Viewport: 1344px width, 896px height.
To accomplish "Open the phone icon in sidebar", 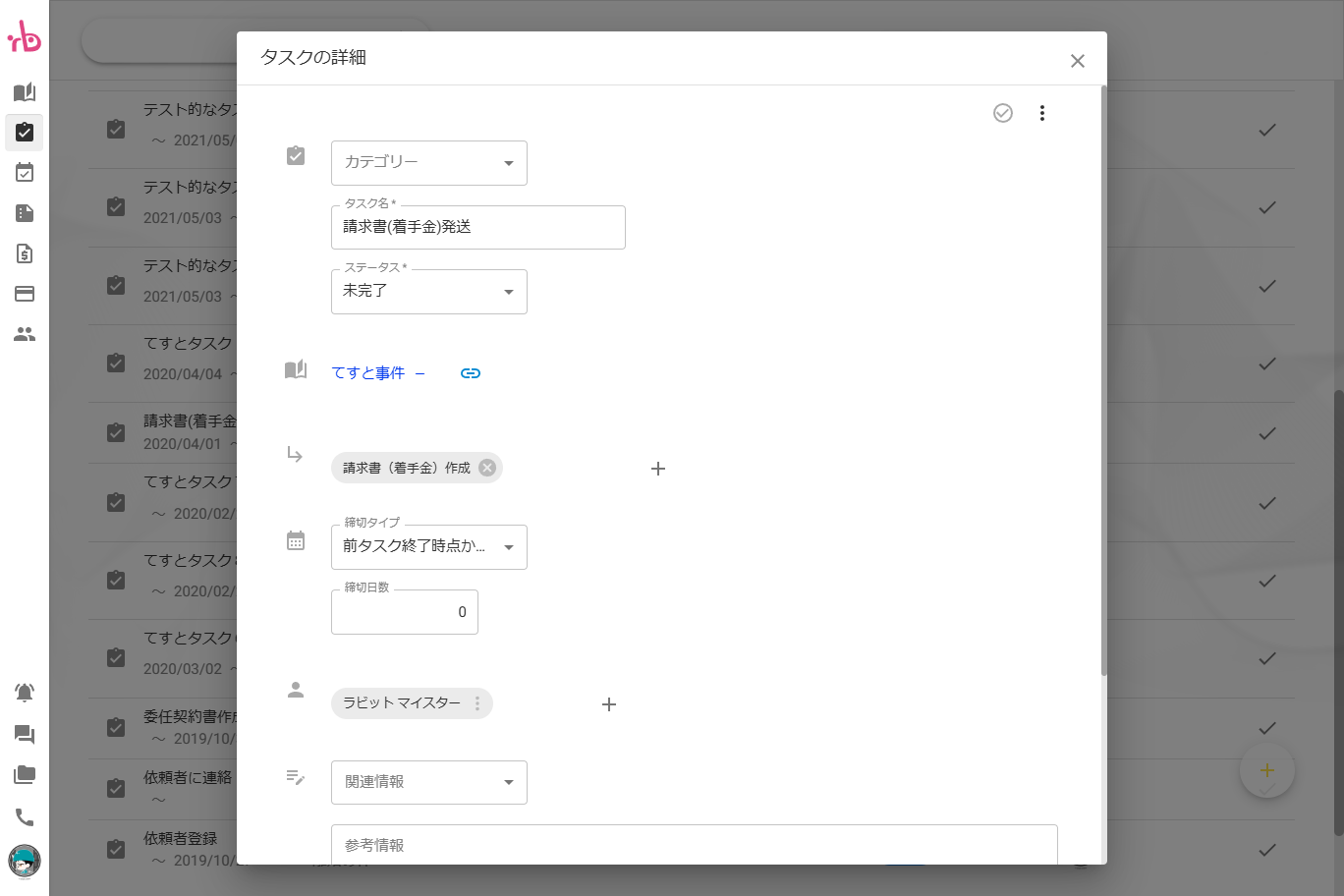I will click(x=25, y=817).
